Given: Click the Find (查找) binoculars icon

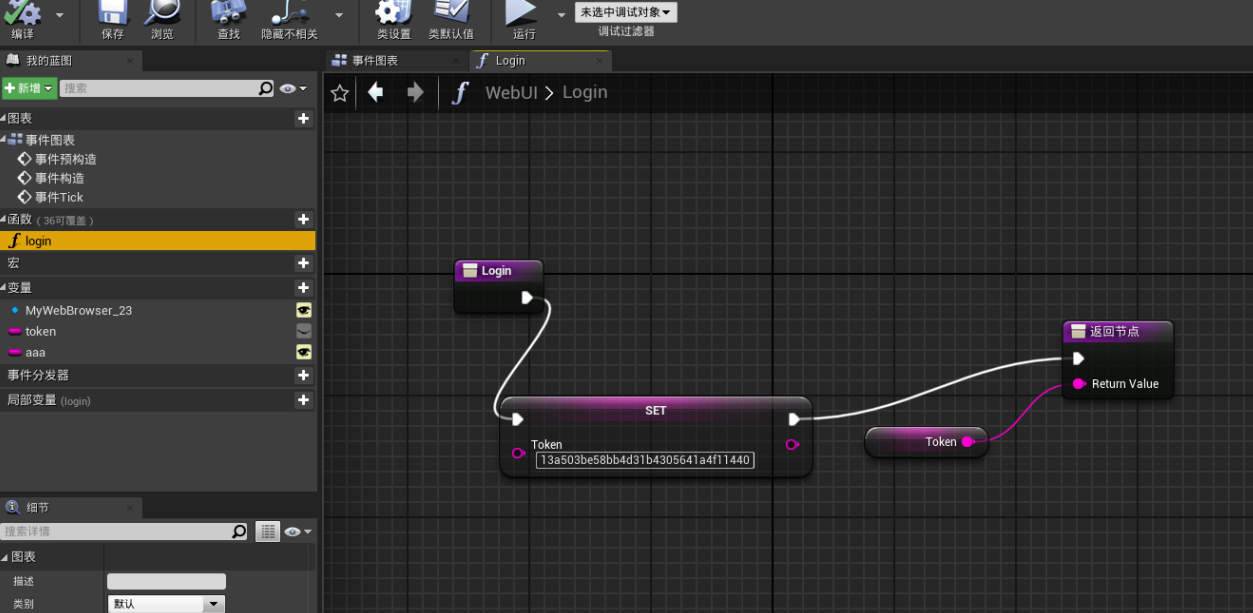Looking at the screenshot, I should [229, 13].
